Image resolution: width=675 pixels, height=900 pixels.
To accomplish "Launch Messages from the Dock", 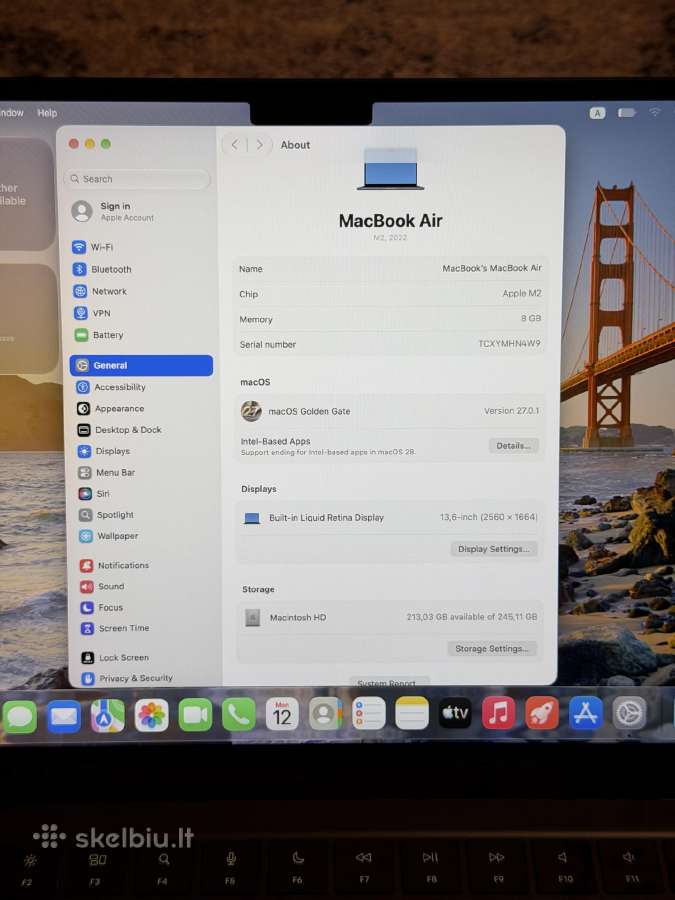I will [x=20, y=716].
